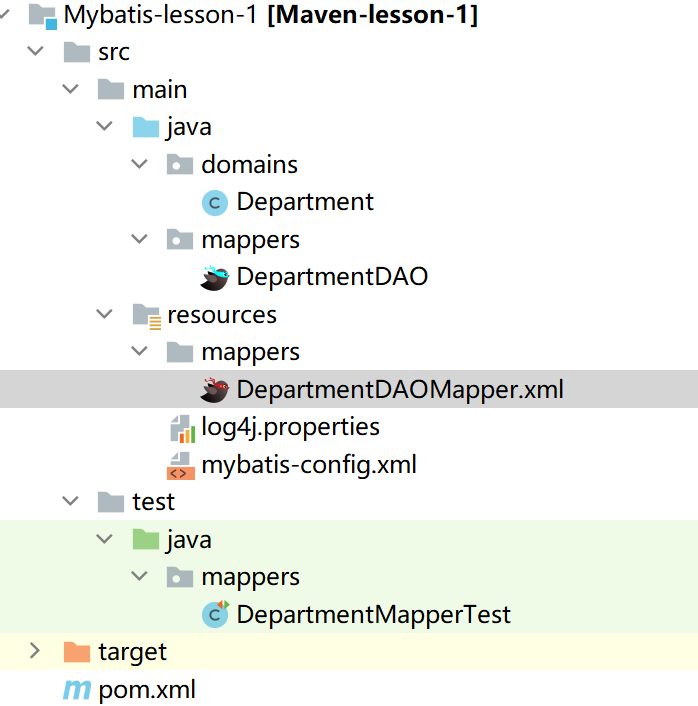Collapse the java folder under main
Image resolution: width=698 pixels, height=706 pixels.
(x=104, y=126)
